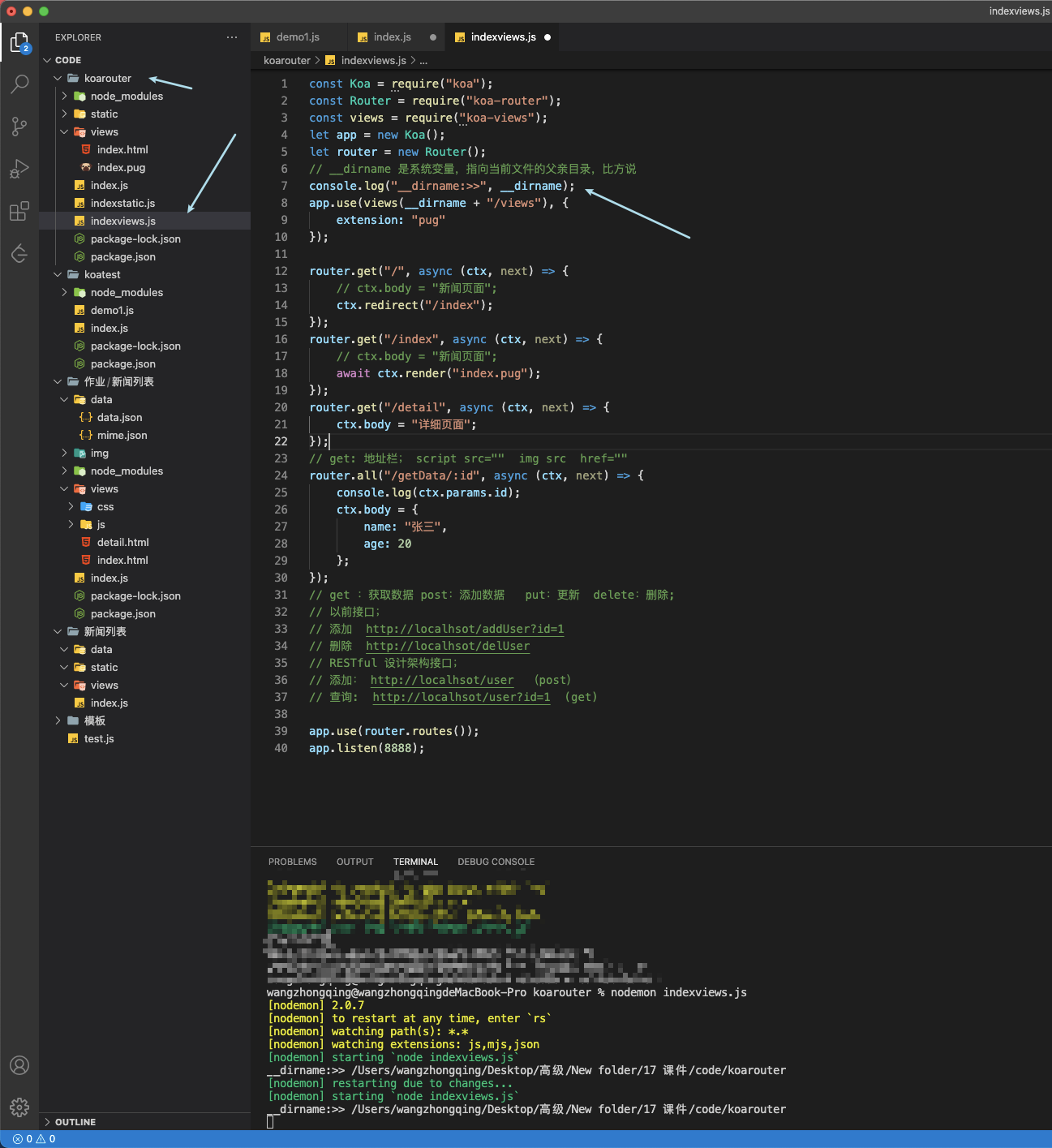Click the terminal input cursor
The height and width of the screenshot is (1148, 1052).
point(271,1122)
